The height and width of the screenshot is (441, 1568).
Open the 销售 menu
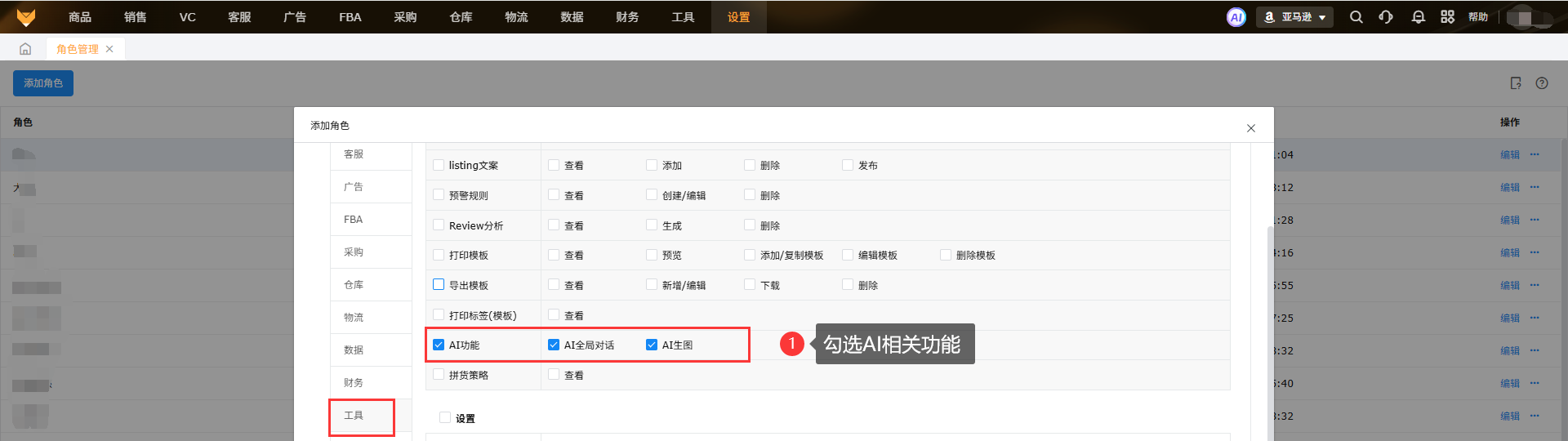(136, 17)
